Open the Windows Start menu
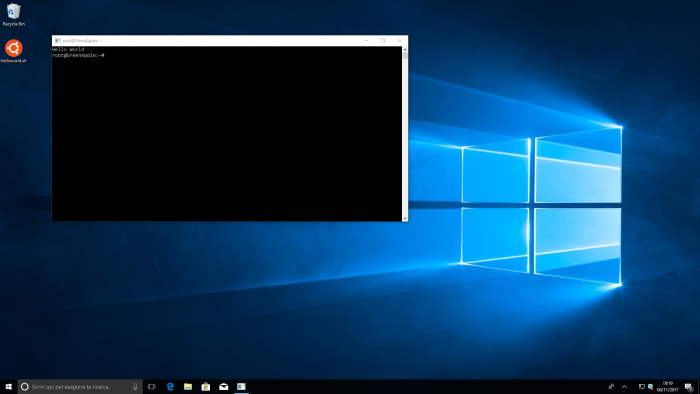Viewport: 700px width, 394px height. (8, 386)
